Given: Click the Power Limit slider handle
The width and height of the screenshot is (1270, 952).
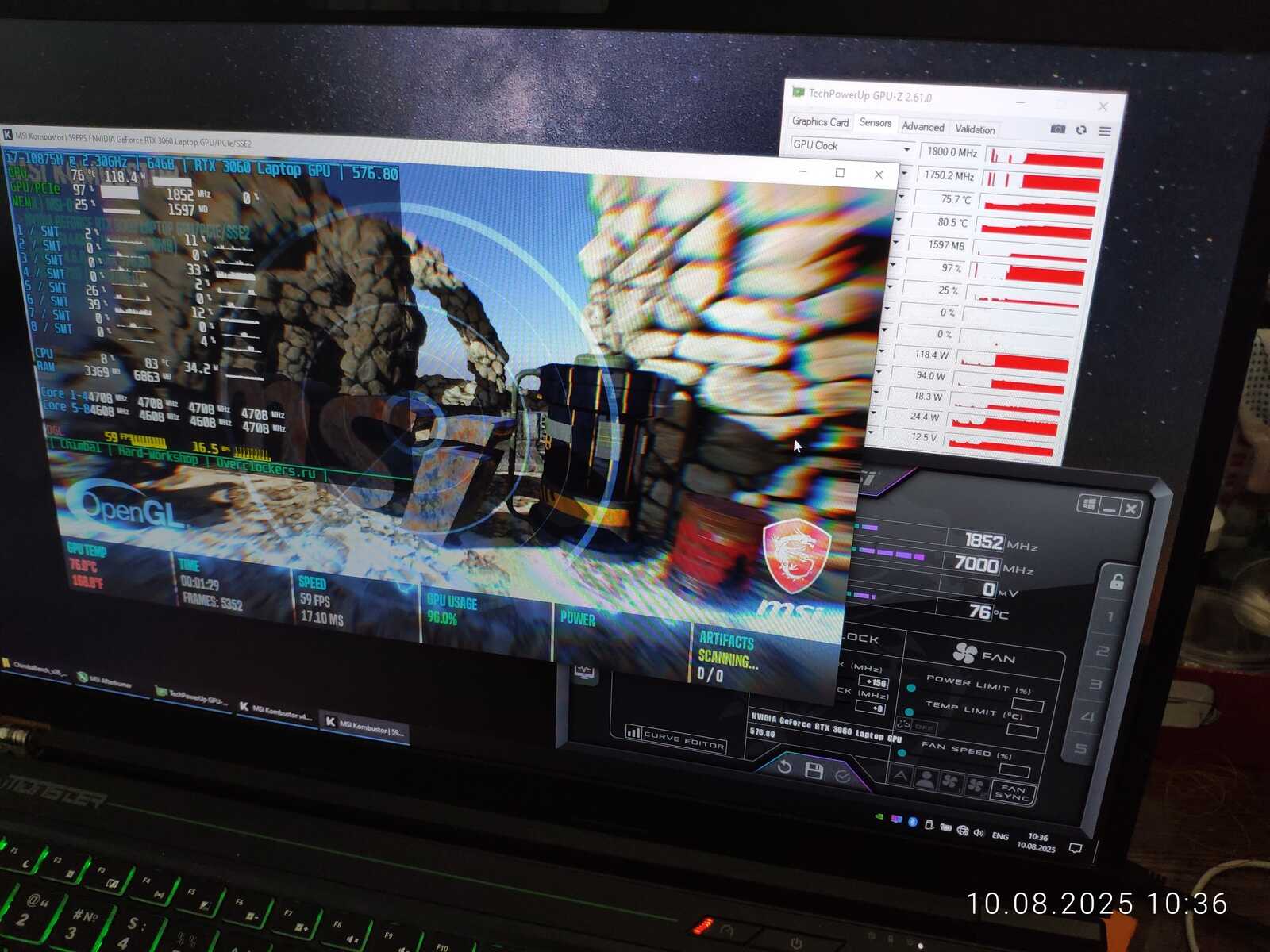Looking at the screenshot, I should click(911, 688).
